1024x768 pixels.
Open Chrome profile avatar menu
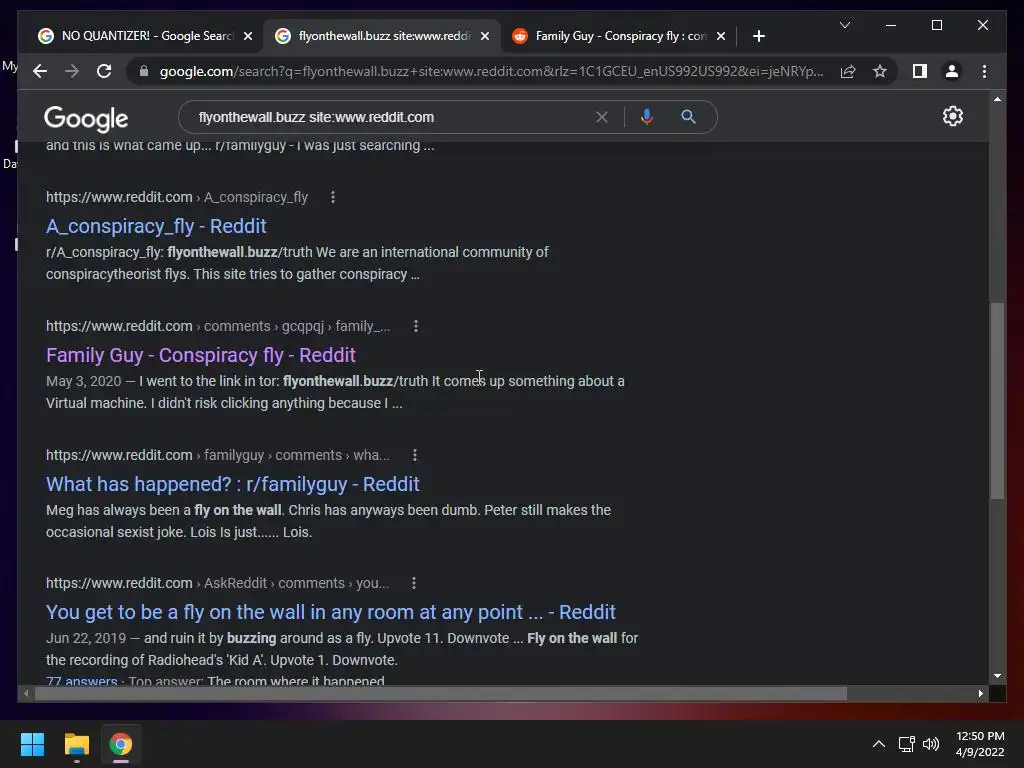tap(952, 71)
